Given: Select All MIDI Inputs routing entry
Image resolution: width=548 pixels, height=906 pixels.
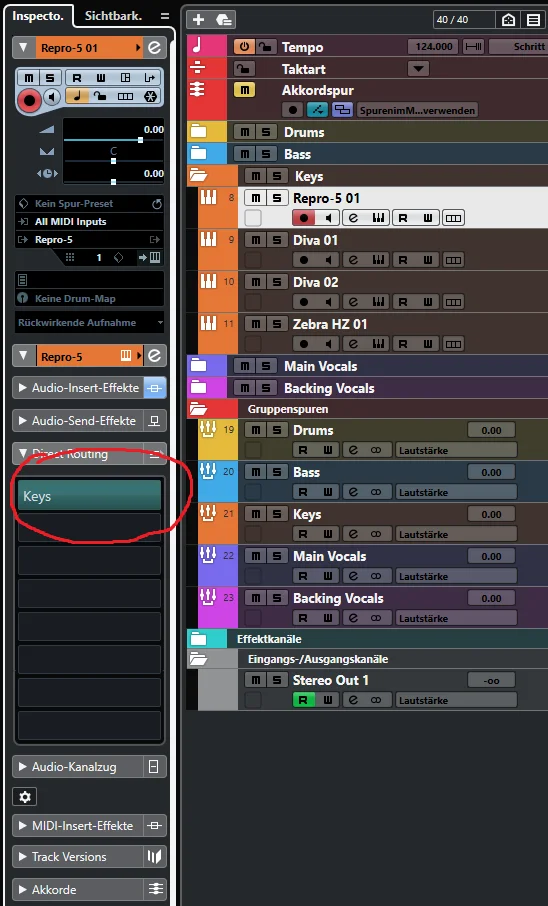Looking at the screenshot, I should point(90,222).
